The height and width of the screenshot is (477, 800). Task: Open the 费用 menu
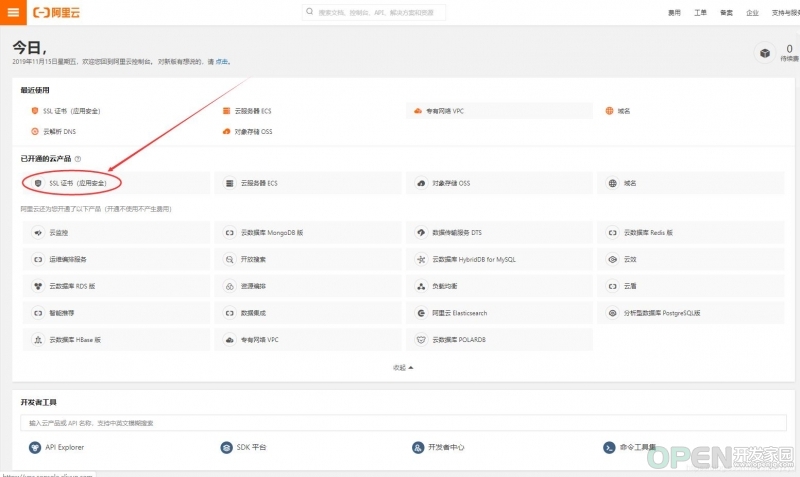(674, 13)
